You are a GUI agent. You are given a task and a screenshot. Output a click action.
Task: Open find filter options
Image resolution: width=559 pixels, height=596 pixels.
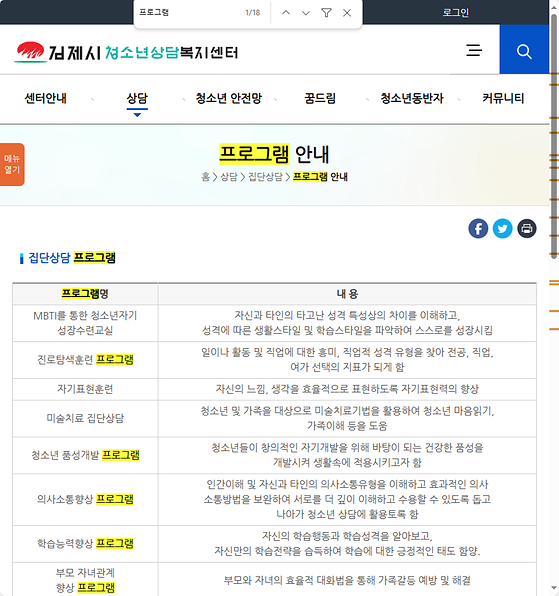(x=326, y=13)
